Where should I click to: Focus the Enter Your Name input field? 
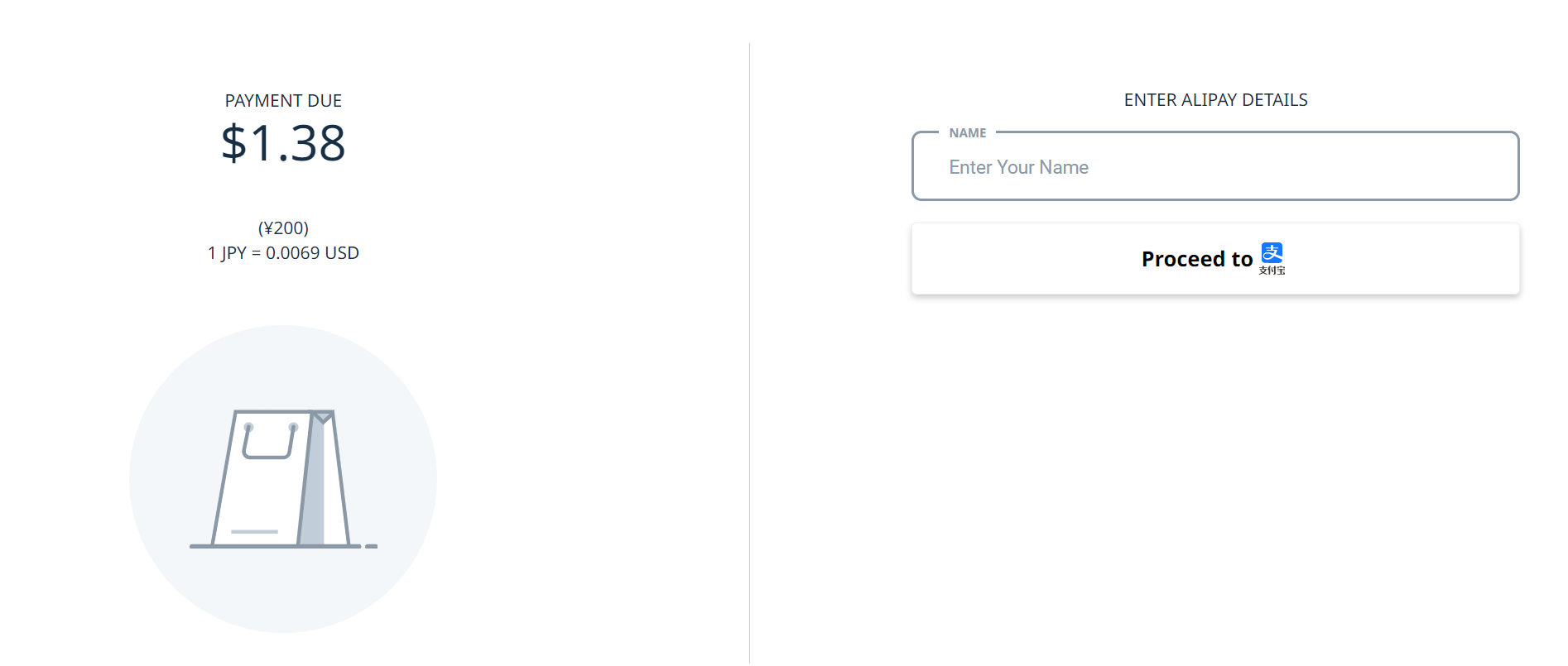click(1215, 166)
